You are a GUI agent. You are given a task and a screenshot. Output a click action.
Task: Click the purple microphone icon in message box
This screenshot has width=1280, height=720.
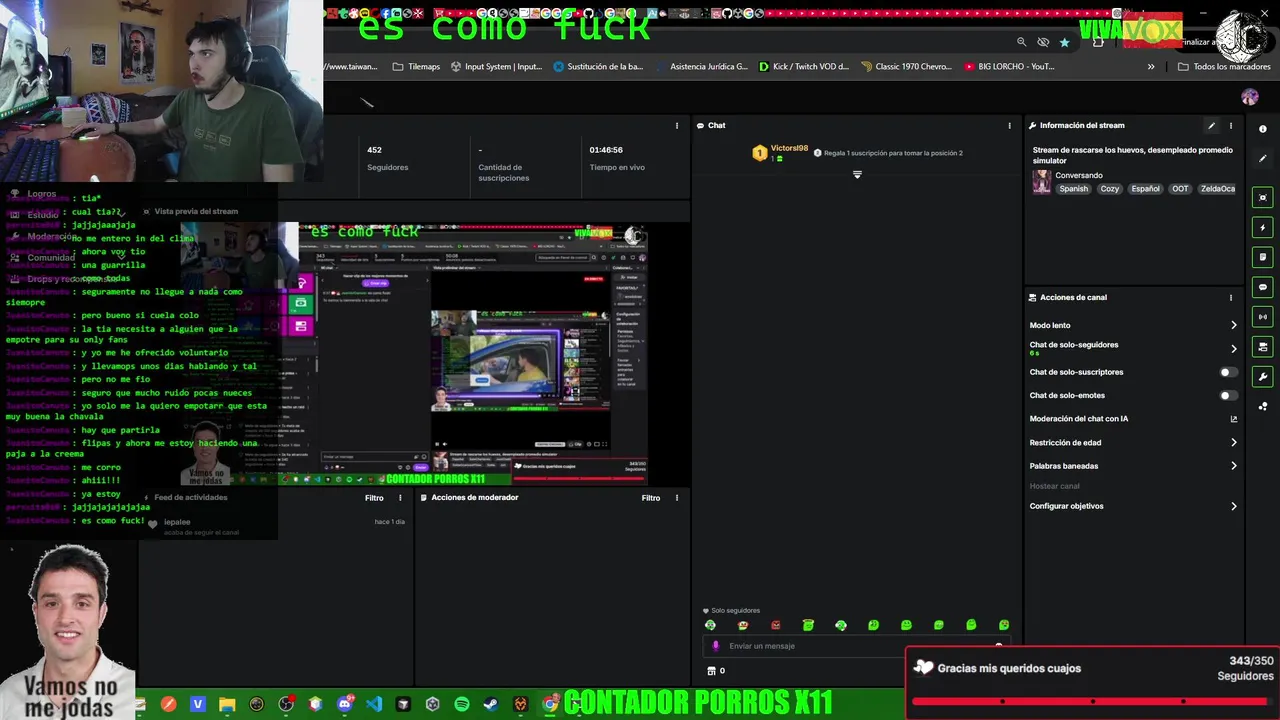click(715, 646)
